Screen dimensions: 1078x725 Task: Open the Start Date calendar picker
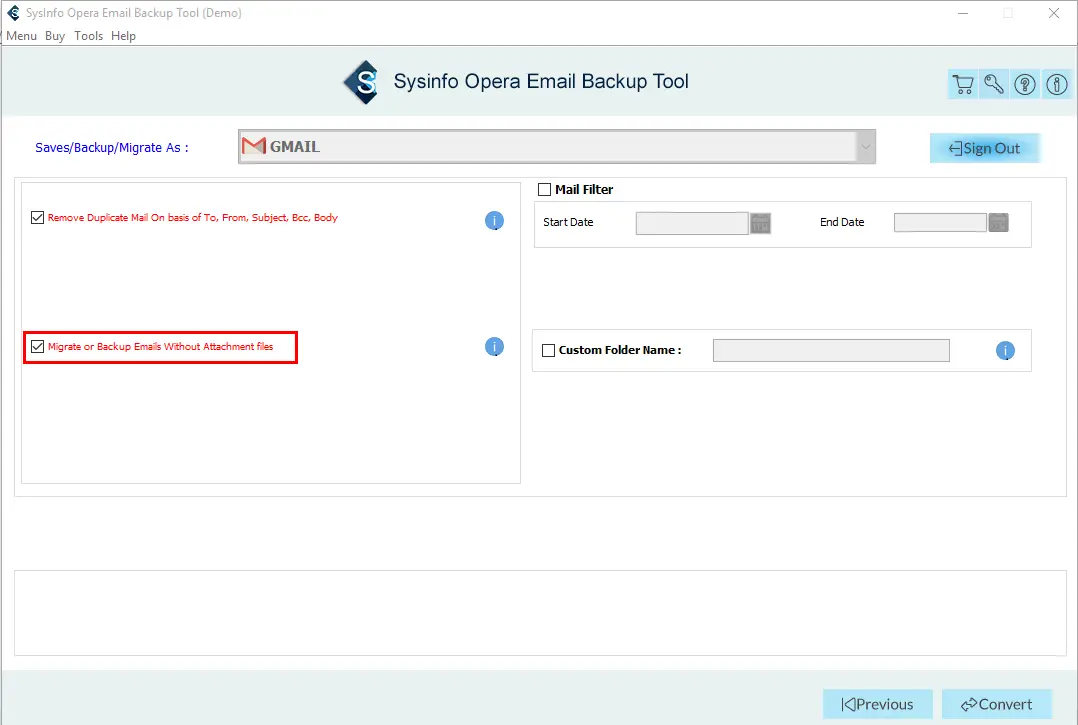pos(760,223)
